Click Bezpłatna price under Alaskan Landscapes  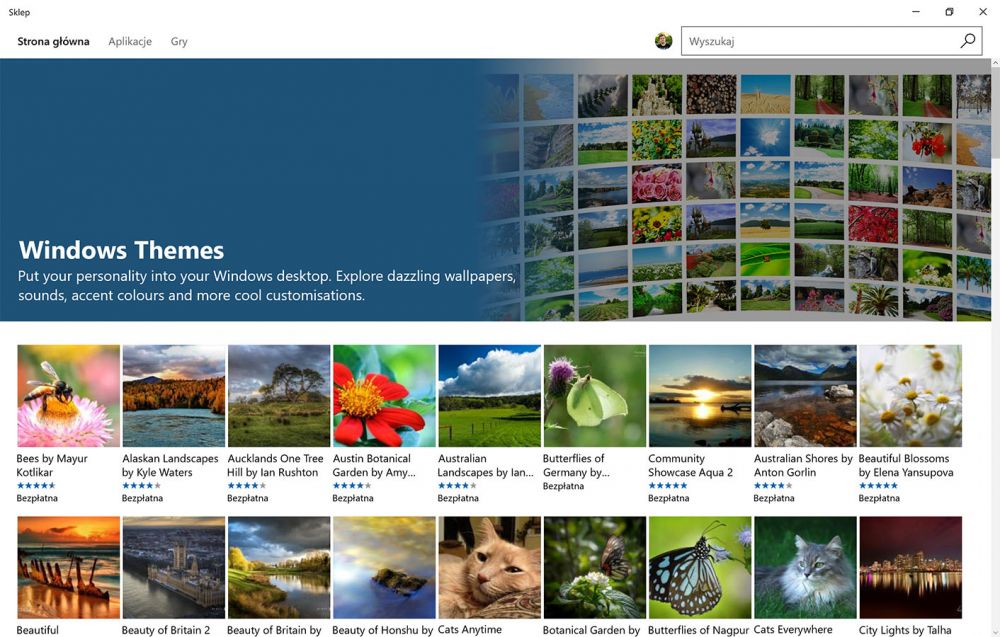142,498
